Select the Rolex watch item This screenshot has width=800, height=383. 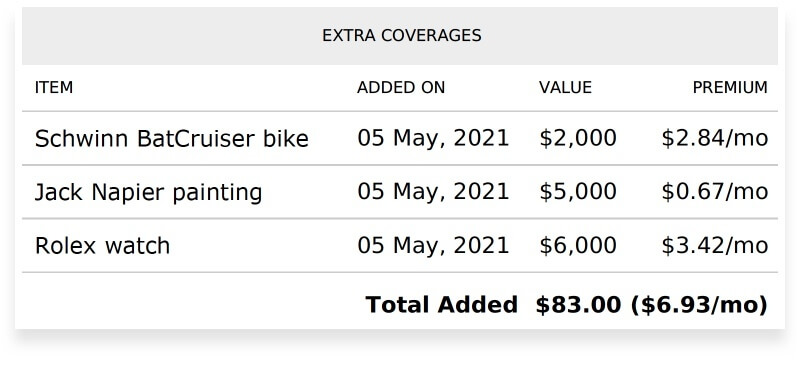coord(102,246)
